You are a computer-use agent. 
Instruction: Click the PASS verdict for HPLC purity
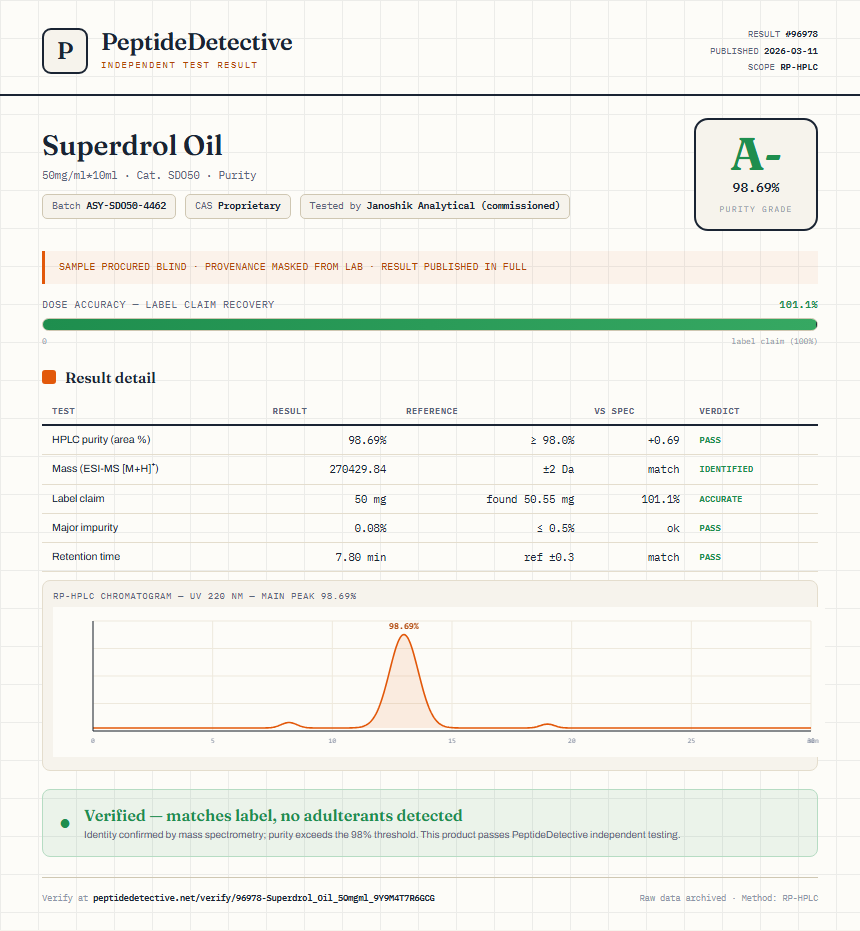[x=710, y=440]
